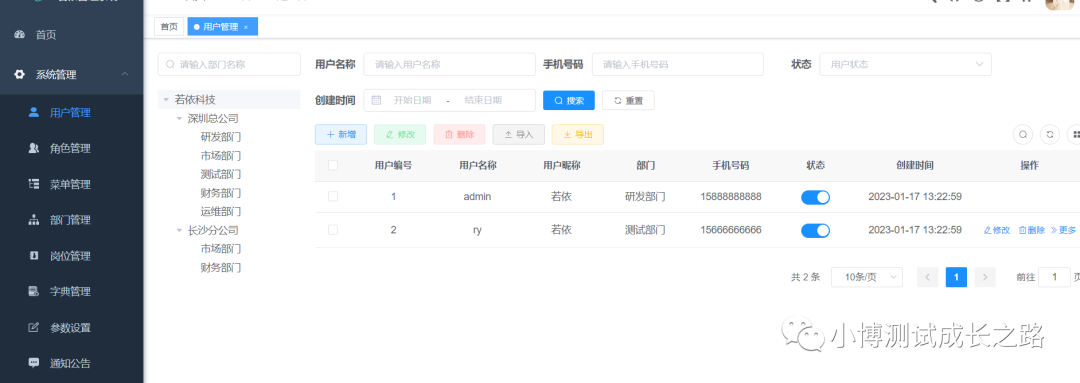Click the 15888888888 phone number cell
The width and height of the screenshot is (1080, 383).
coord(731,197)
